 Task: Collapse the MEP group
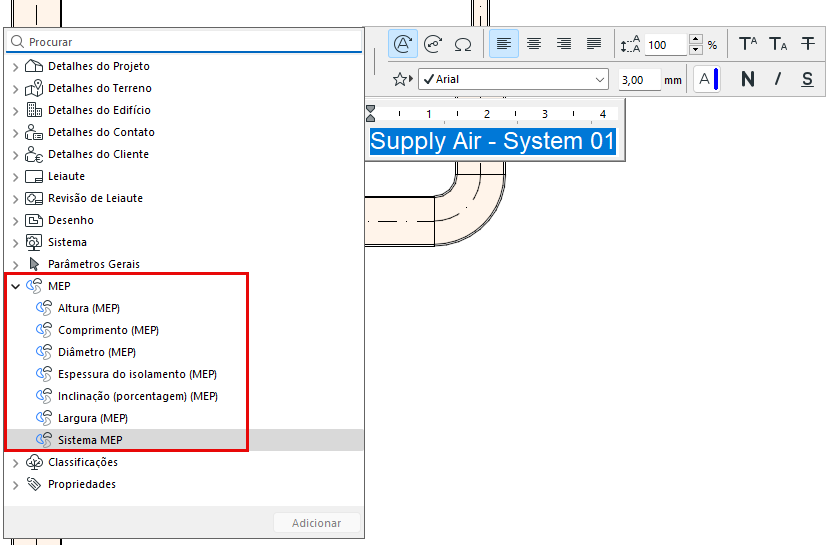click(15, 286)
